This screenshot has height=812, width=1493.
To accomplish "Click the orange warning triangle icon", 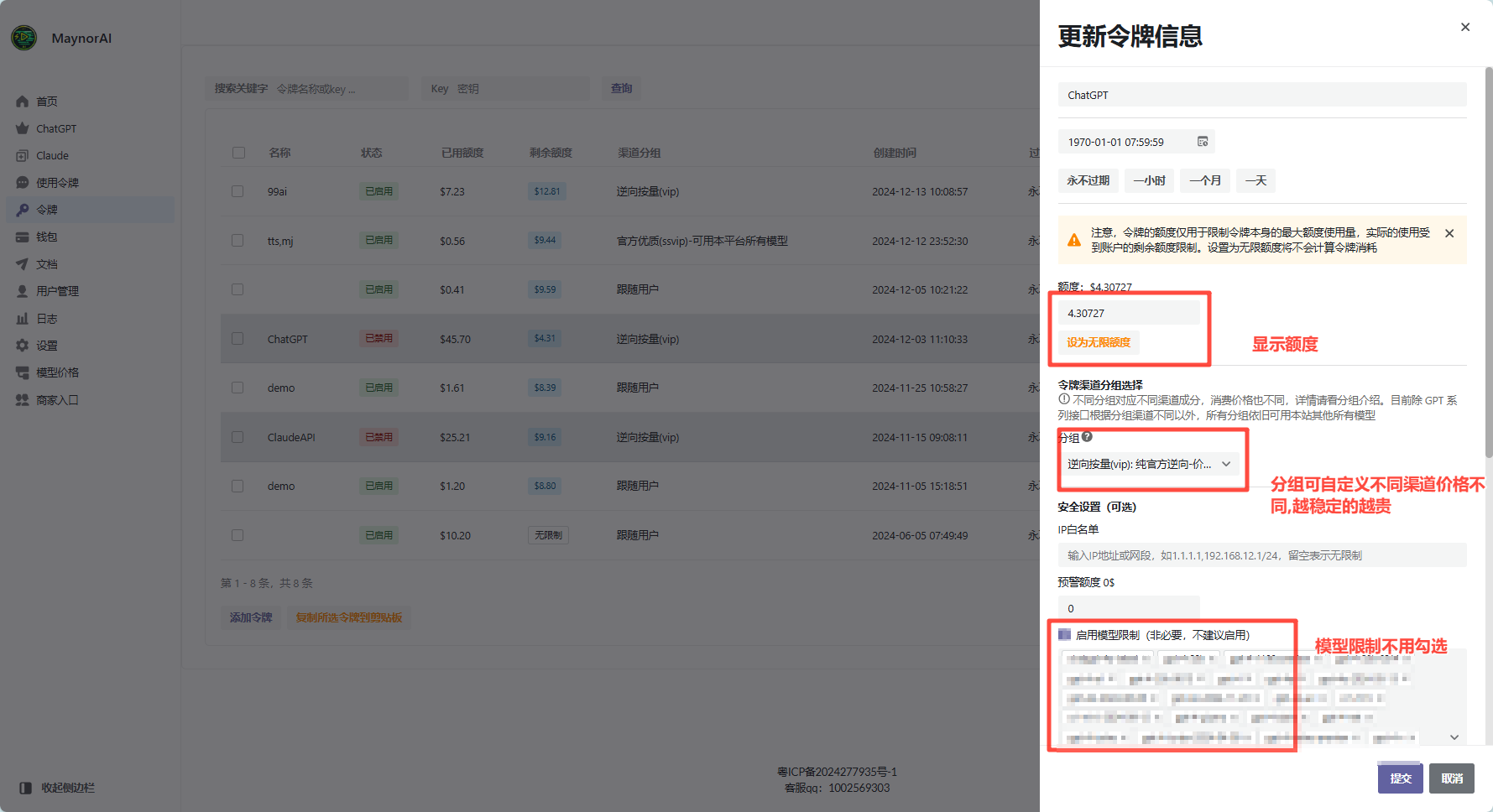I will pyautogui.click(x=1074, y=240).
